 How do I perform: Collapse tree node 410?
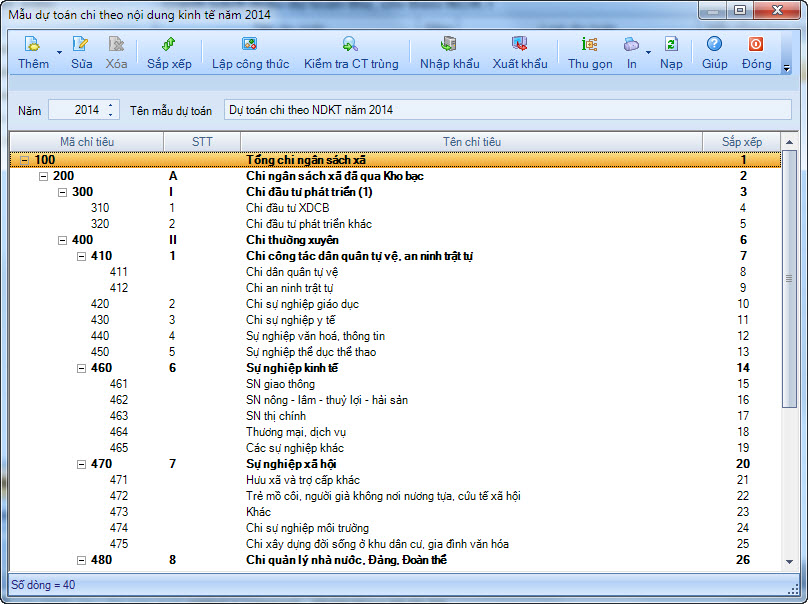[81, 256]
